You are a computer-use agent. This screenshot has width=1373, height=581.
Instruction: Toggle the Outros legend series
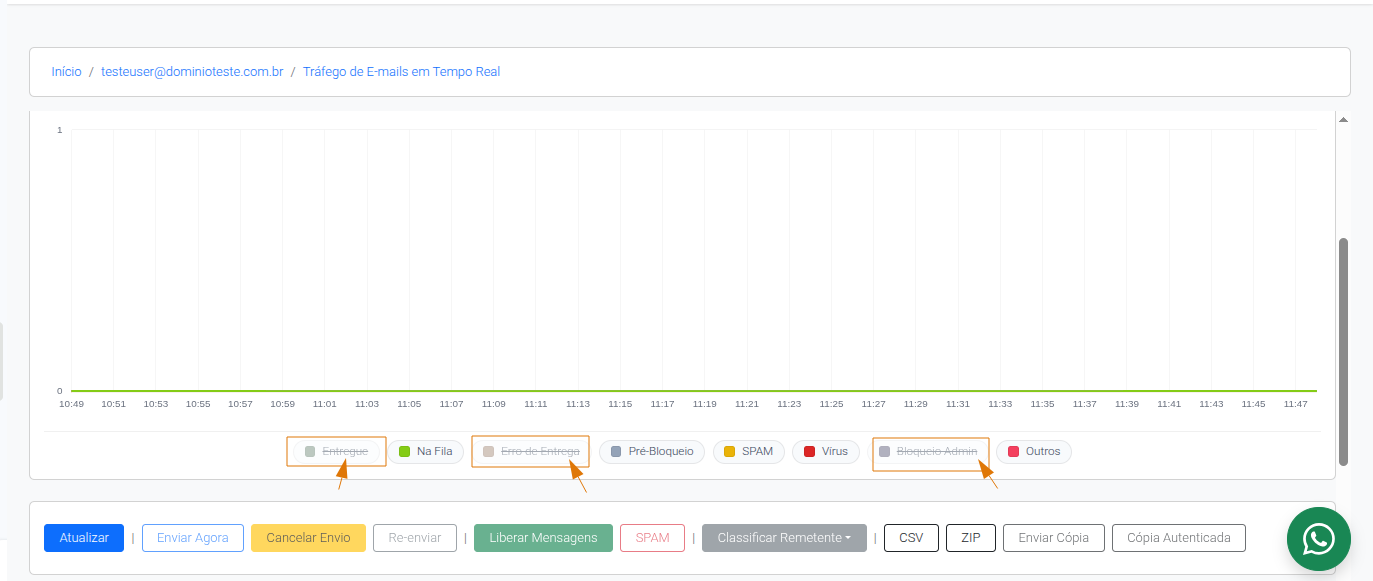click(1034, 451)
